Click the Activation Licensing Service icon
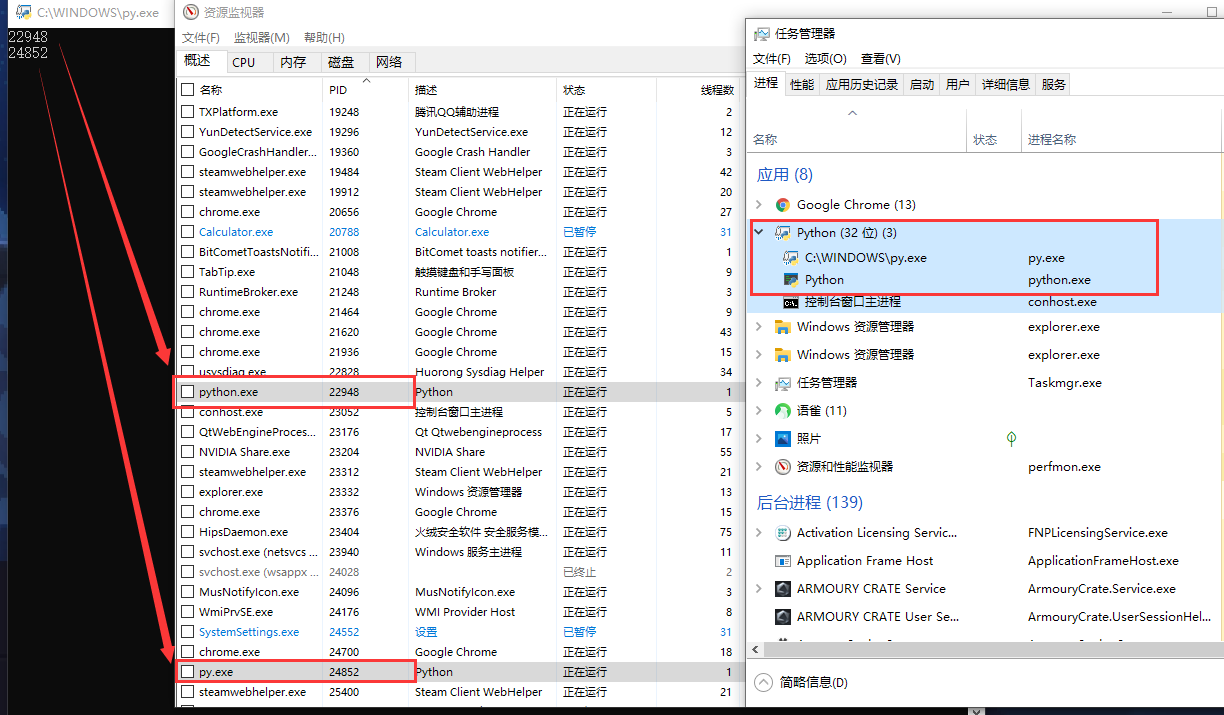The height and width of the screenshot is (715, 1224). point(783,533)
